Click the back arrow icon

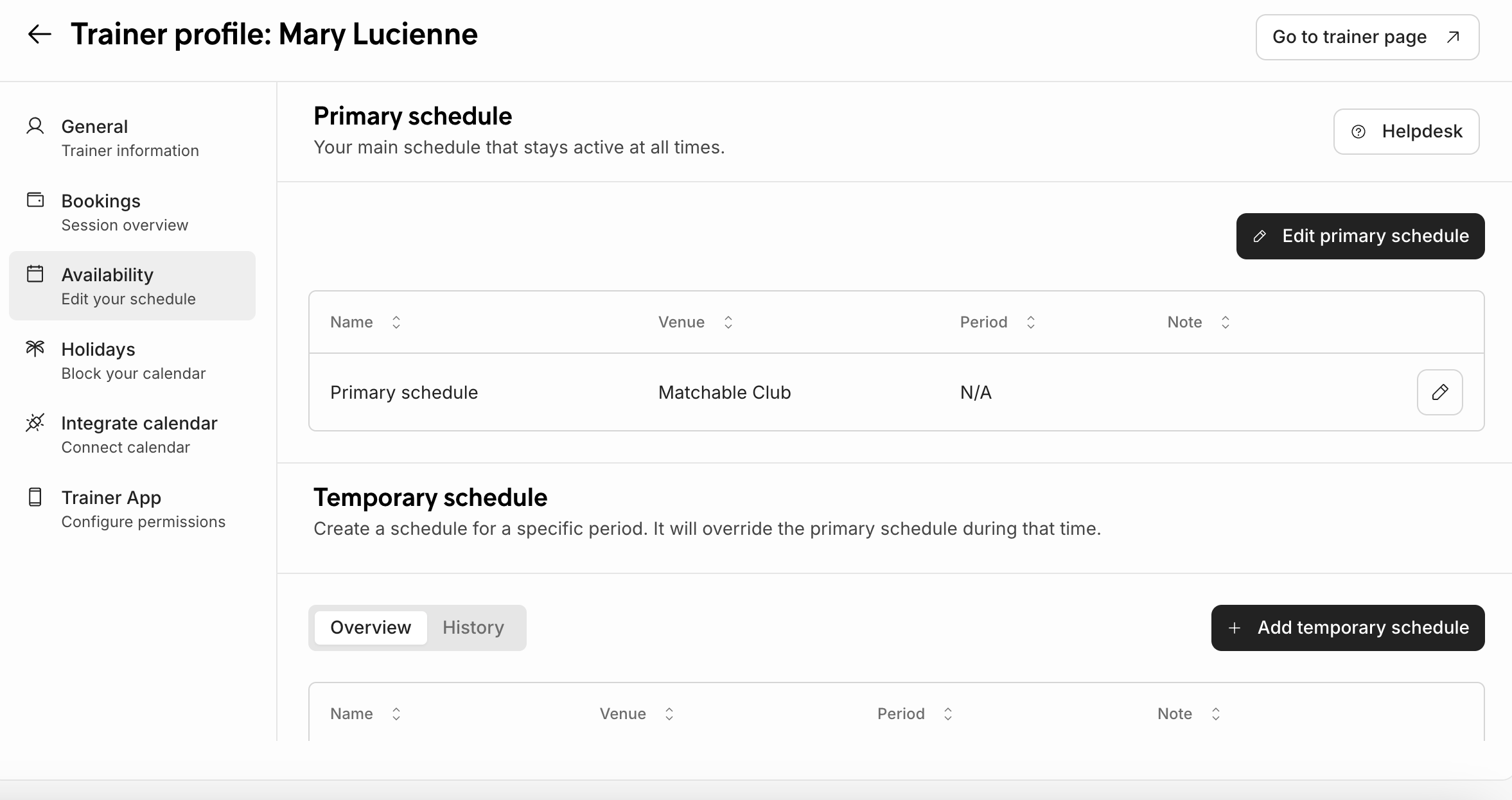[x=39, y=34]
